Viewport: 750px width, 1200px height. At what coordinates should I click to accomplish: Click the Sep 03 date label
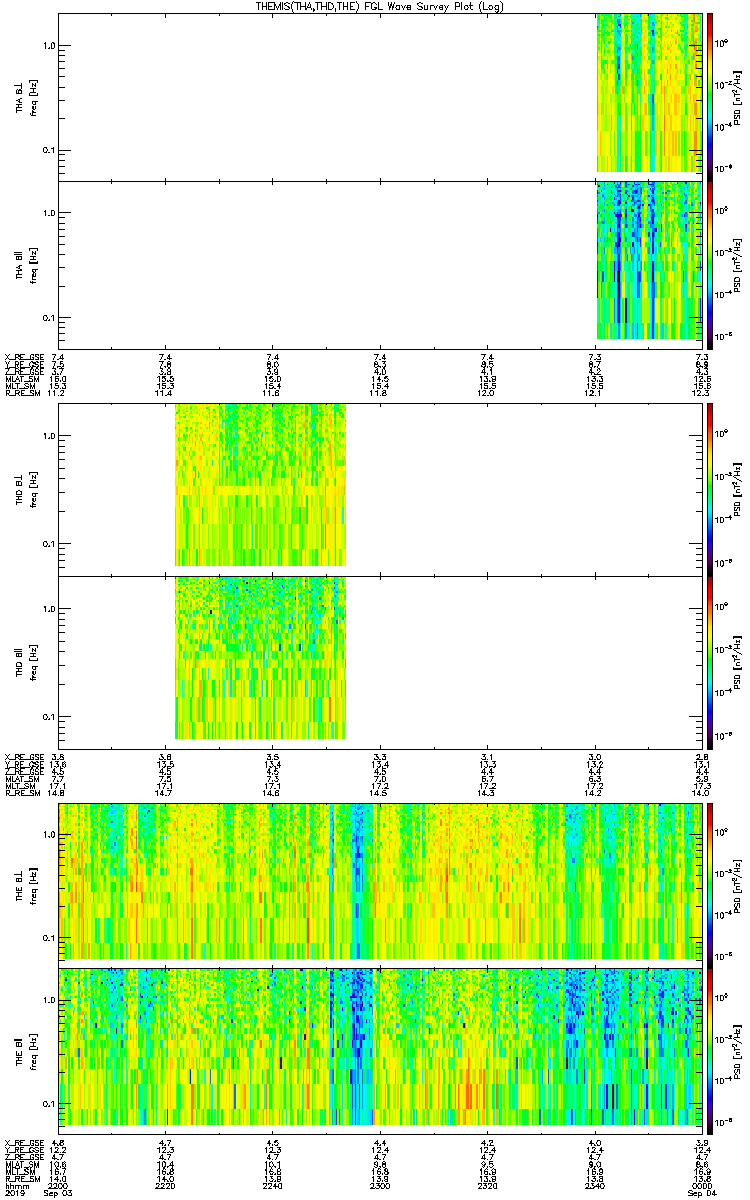pos(58,1194)
